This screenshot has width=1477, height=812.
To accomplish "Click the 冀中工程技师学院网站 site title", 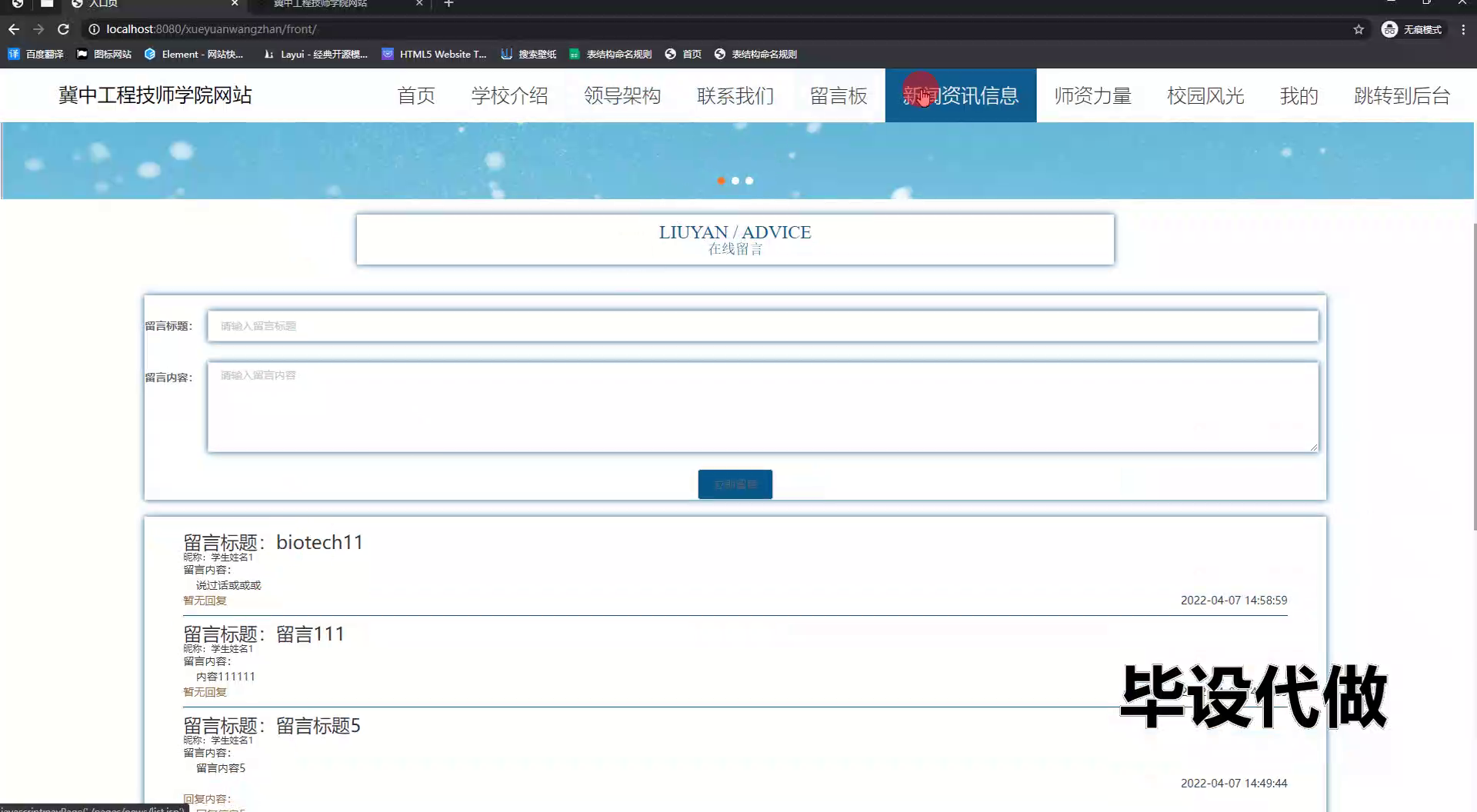I will point(155,95).
